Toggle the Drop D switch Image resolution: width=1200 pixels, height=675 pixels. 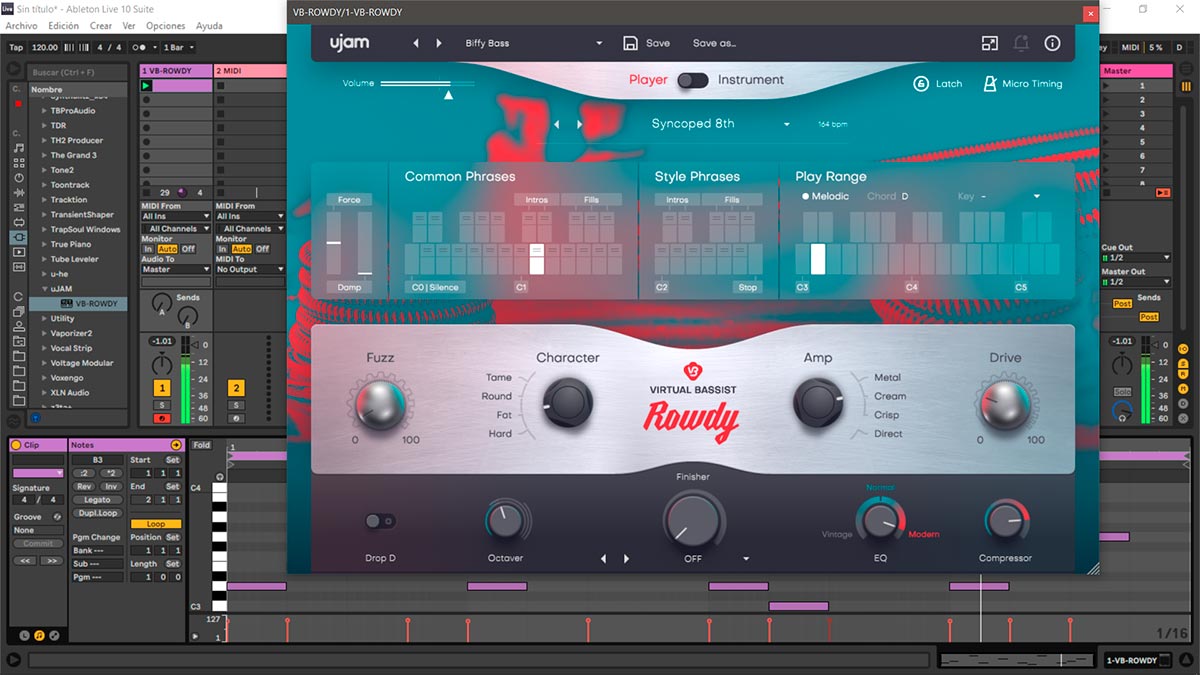[380, 521]
